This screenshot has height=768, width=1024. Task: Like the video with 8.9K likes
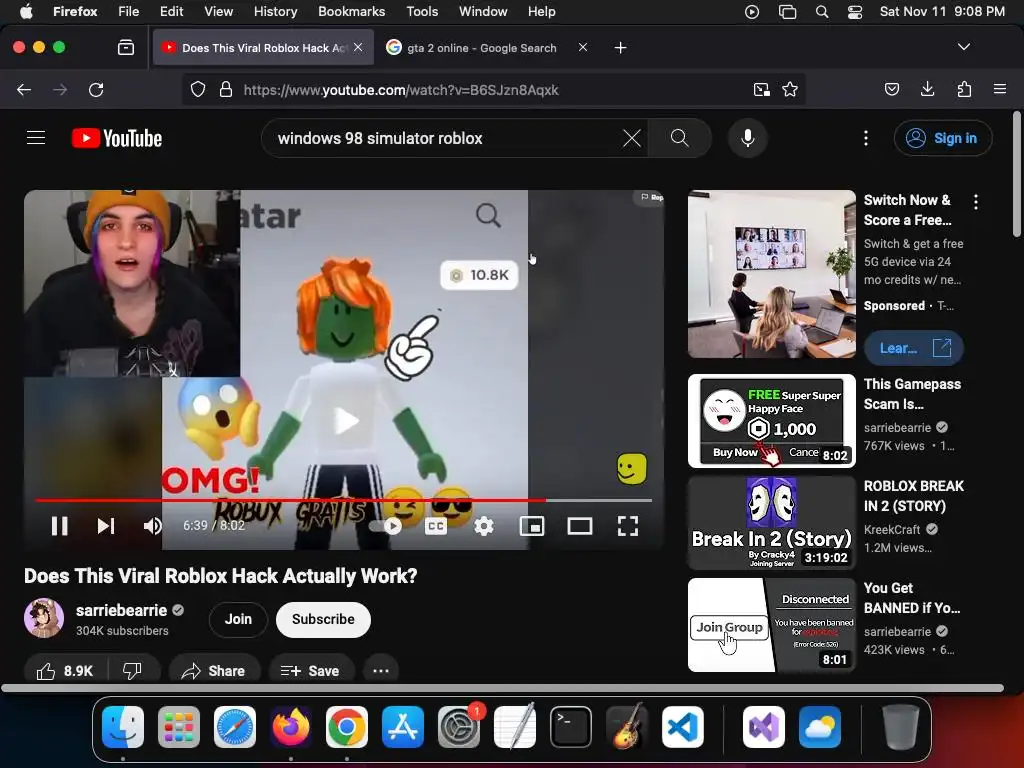pos(65,671)
